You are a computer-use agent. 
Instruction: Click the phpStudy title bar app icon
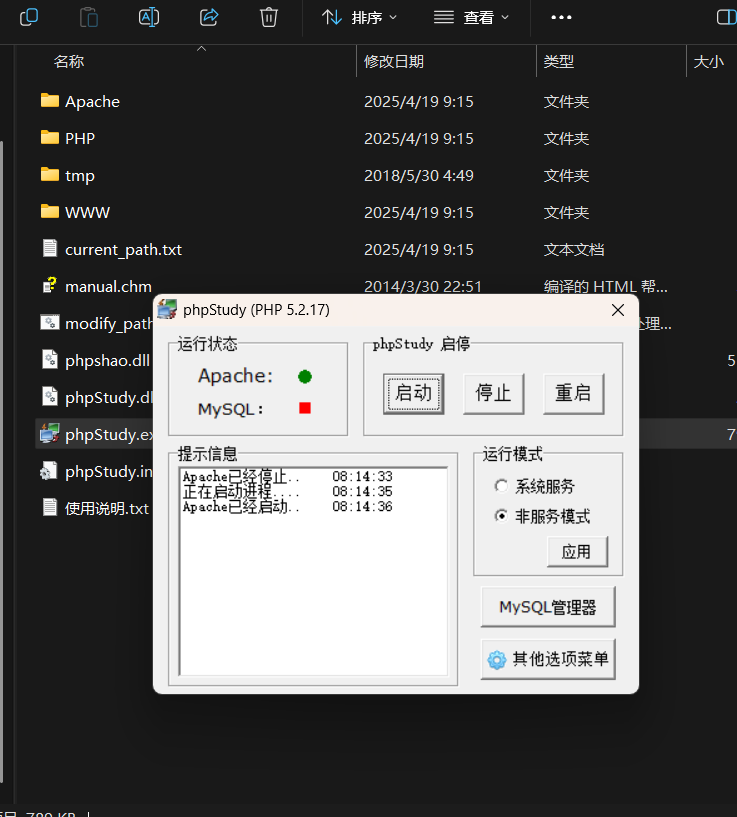[167, 310]
